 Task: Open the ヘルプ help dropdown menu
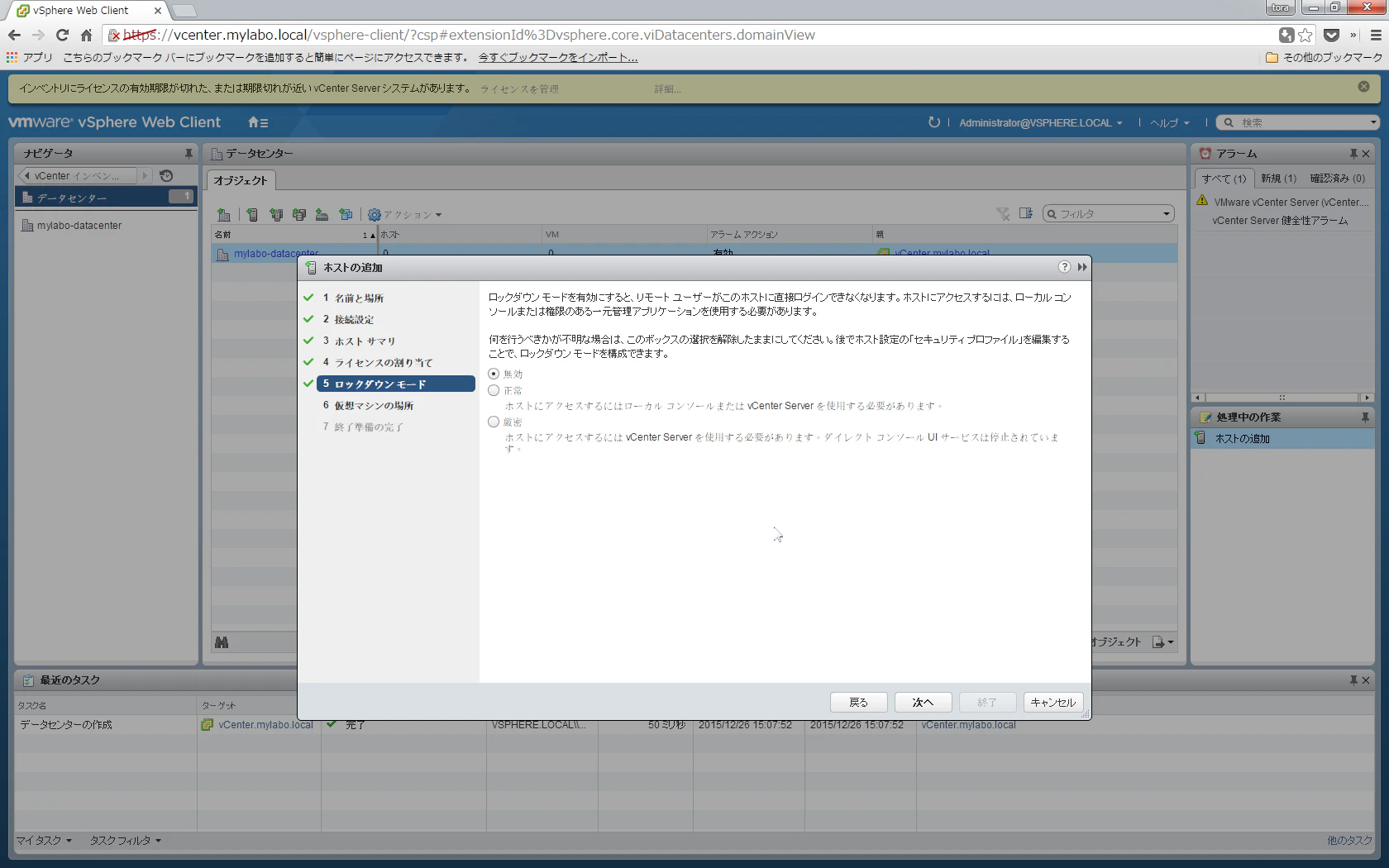coord(1170,122)
